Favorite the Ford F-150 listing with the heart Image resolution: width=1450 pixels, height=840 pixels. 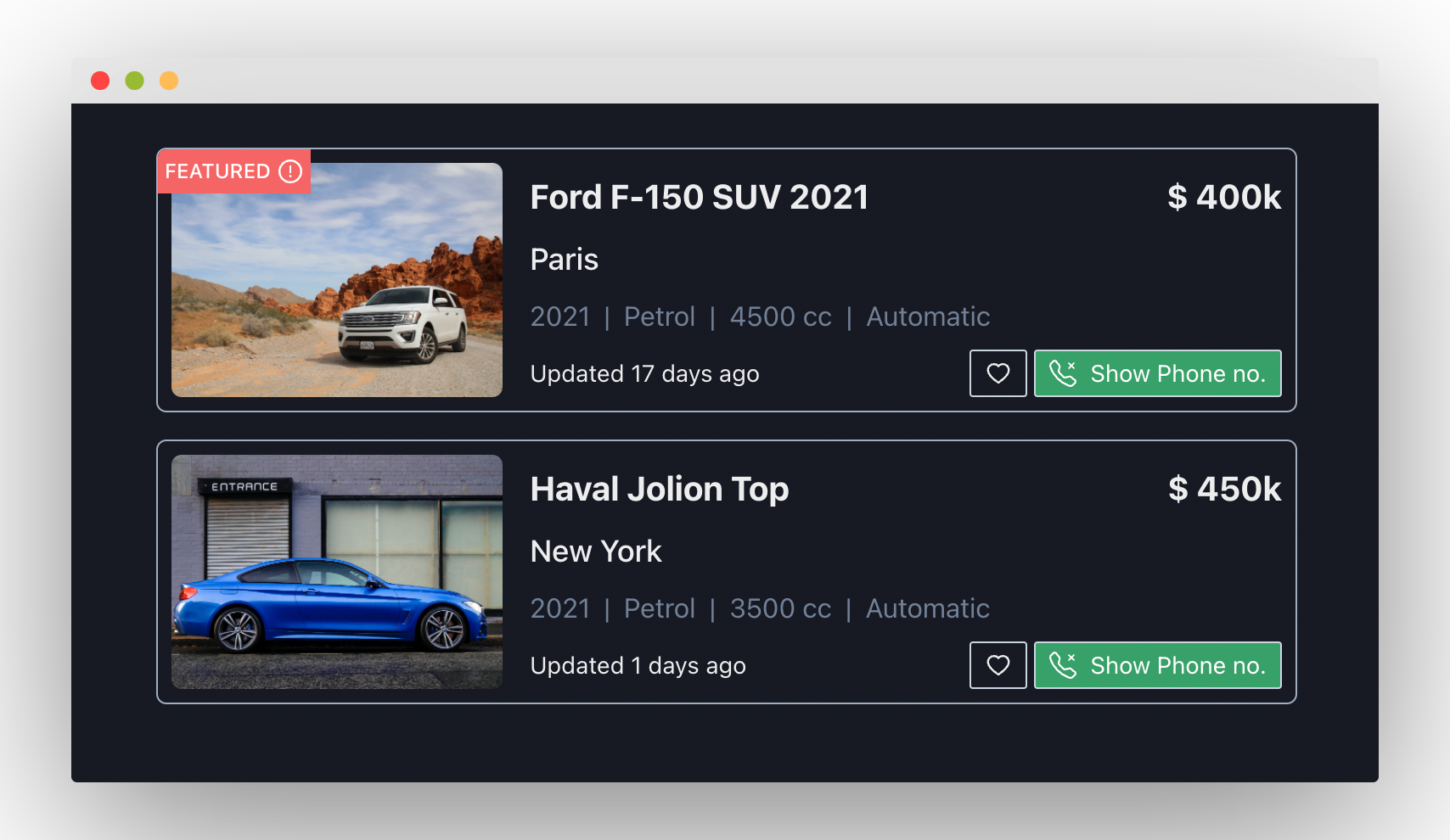point(998,373)
